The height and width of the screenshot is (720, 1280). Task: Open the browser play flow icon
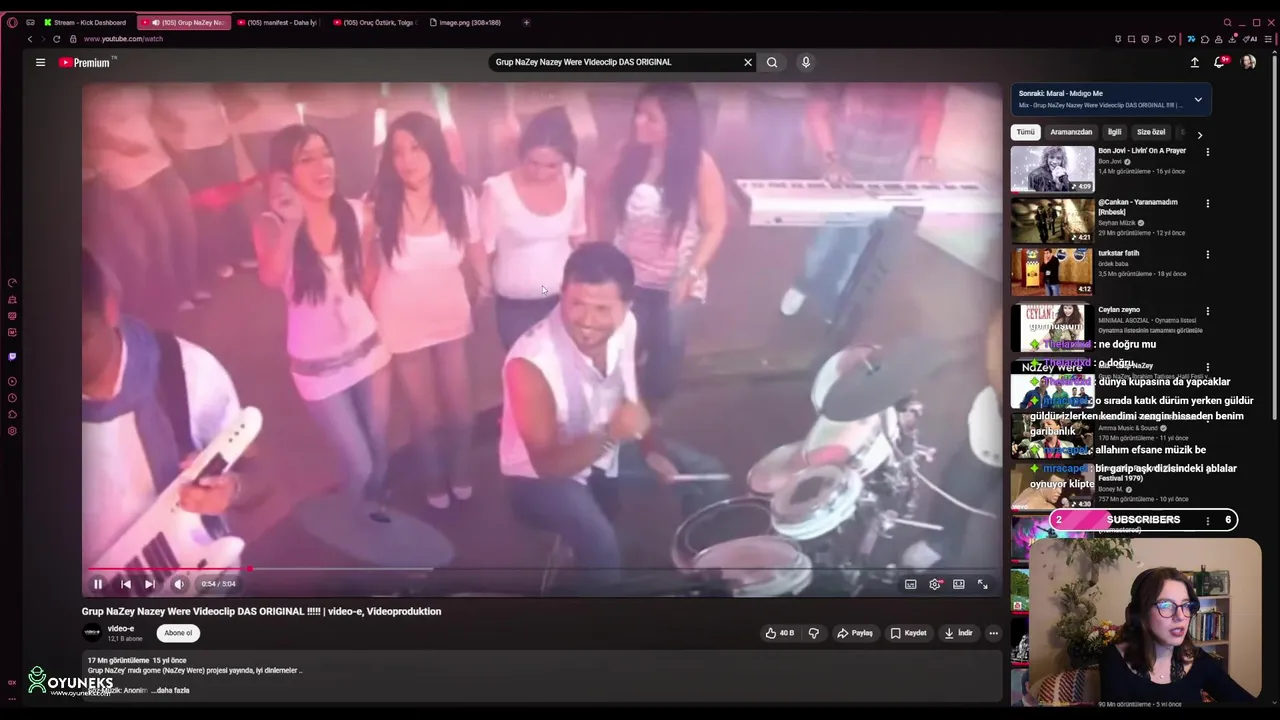pyautogui.click(x=1158, y=39)
